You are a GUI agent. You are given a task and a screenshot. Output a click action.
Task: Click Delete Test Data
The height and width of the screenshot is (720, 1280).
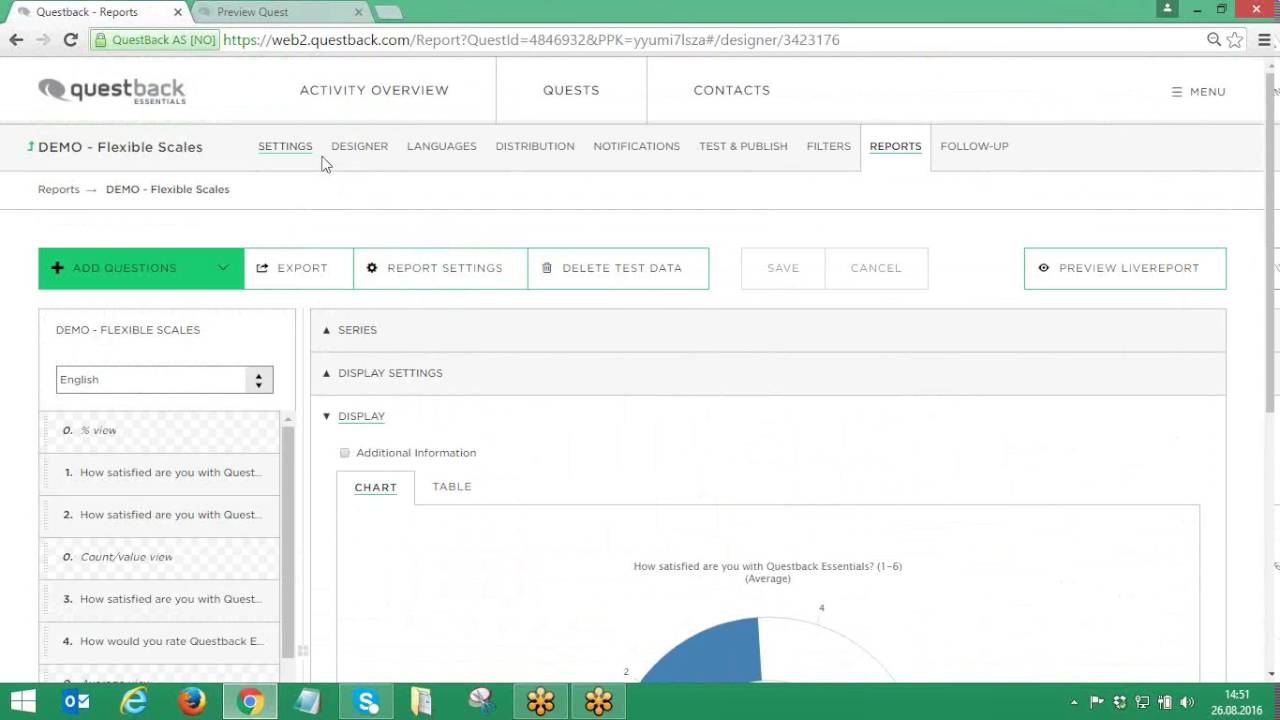pos(618,268)
